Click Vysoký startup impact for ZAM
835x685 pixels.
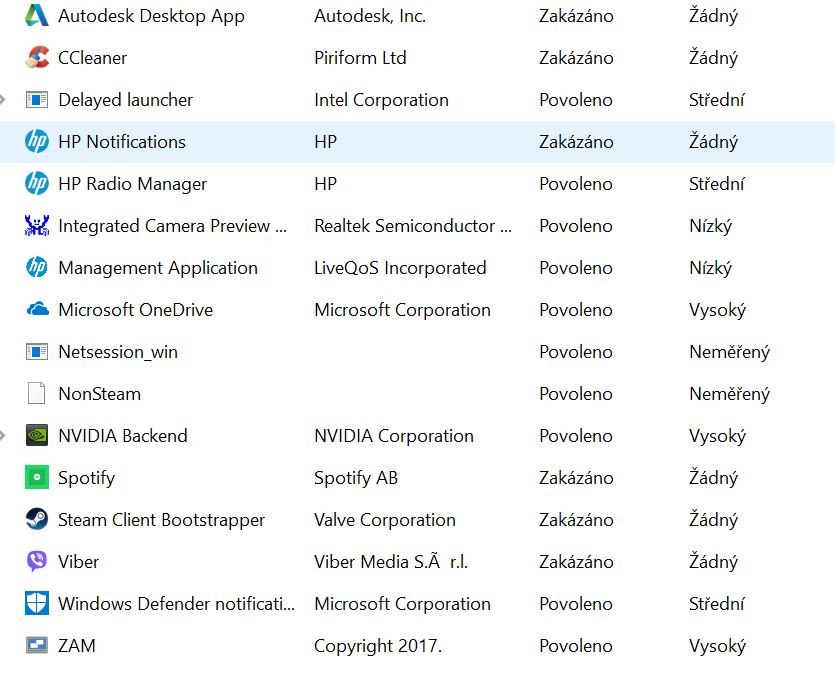717,645
